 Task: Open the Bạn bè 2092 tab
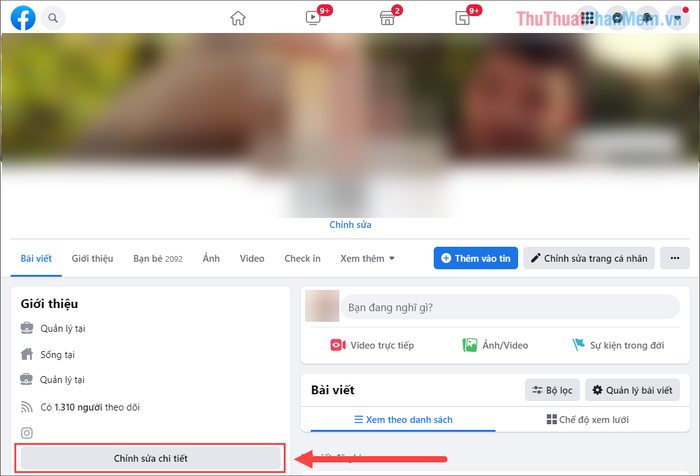pos(158,259)
